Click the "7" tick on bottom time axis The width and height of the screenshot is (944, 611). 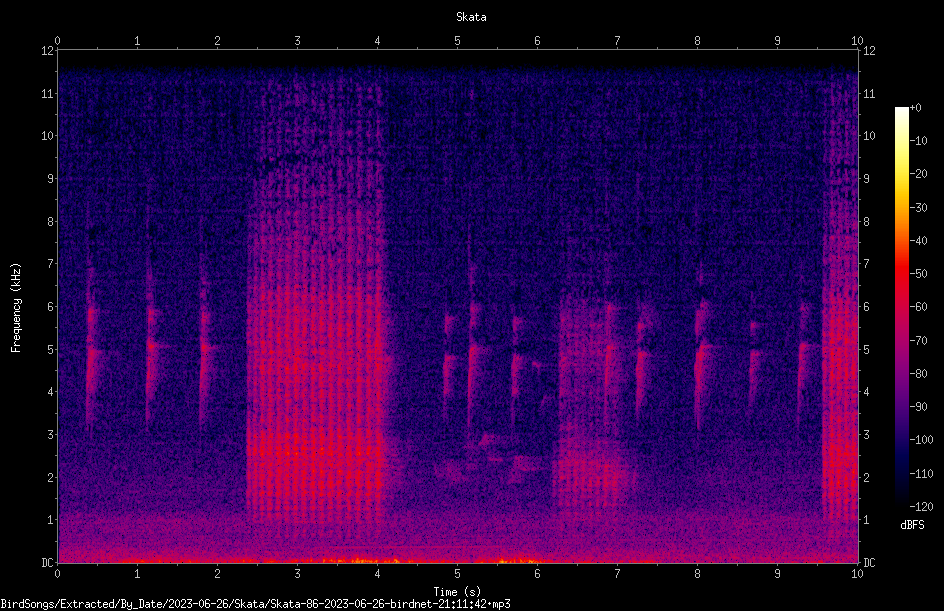coord(617,574)
